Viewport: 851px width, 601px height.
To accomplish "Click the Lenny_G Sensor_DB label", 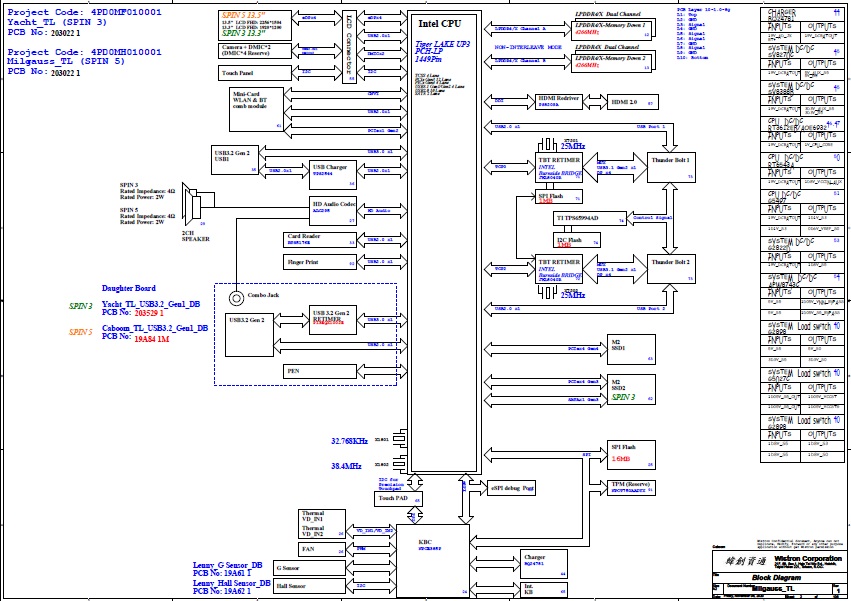I will (x=227, y=565).
